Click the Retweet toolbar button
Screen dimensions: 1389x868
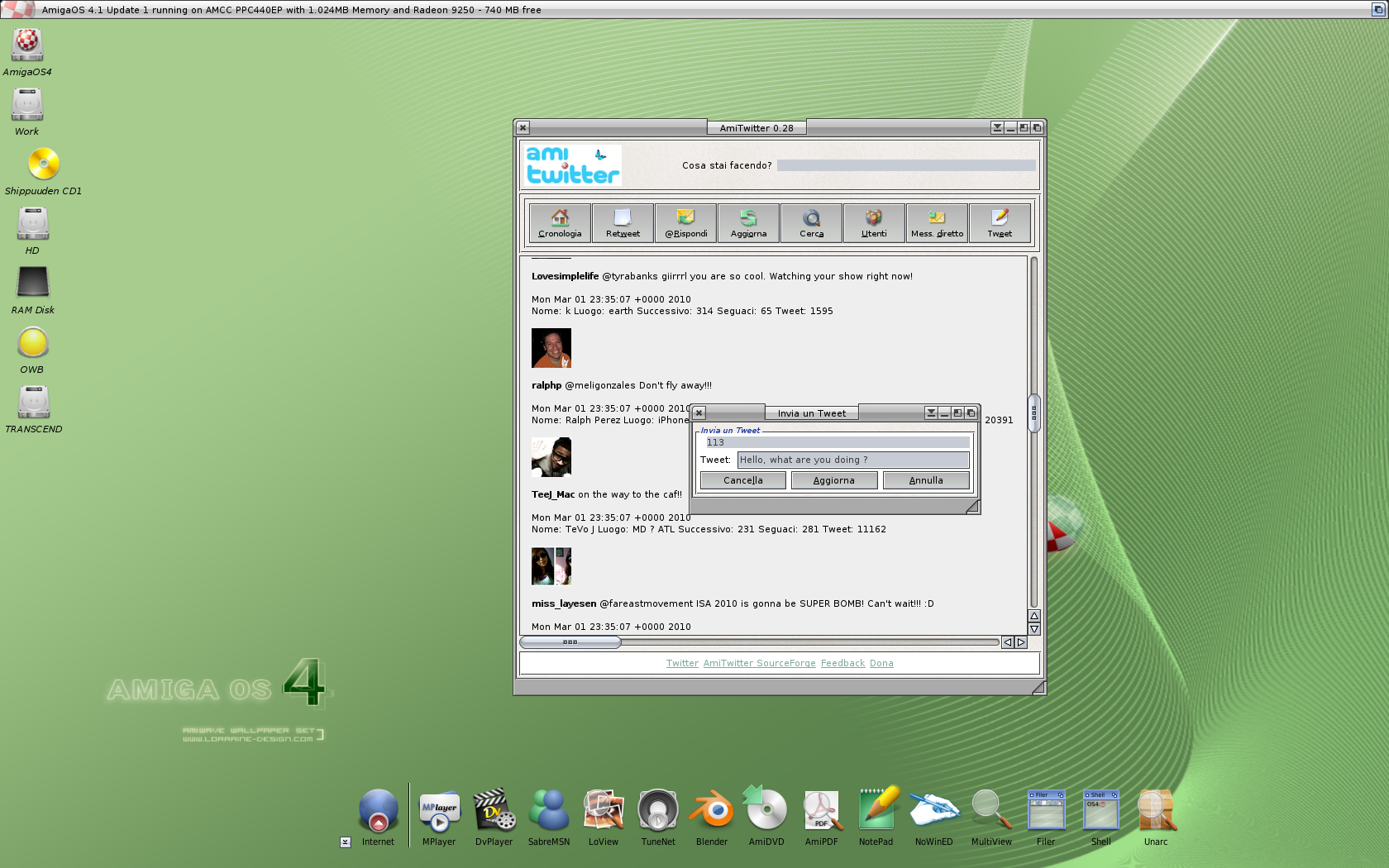point(623,223)
